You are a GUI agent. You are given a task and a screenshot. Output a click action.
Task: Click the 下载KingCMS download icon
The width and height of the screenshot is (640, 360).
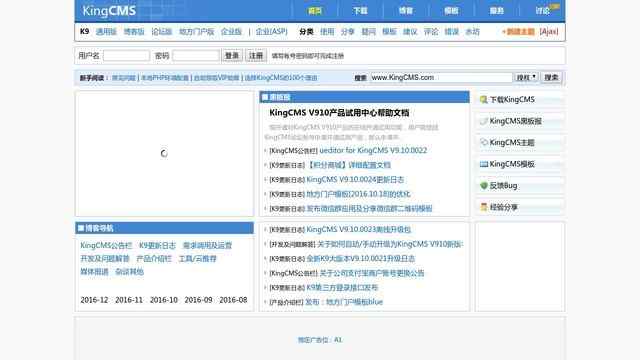click(x=484, y=100)
